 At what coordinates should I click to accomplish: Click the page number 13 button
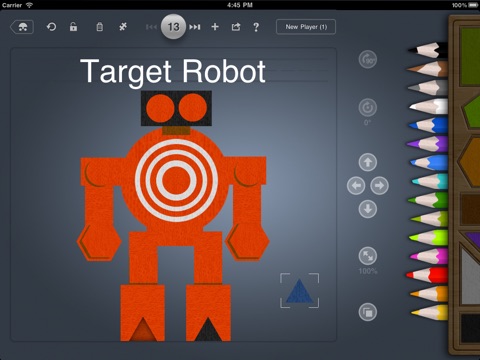click(173, 27)
